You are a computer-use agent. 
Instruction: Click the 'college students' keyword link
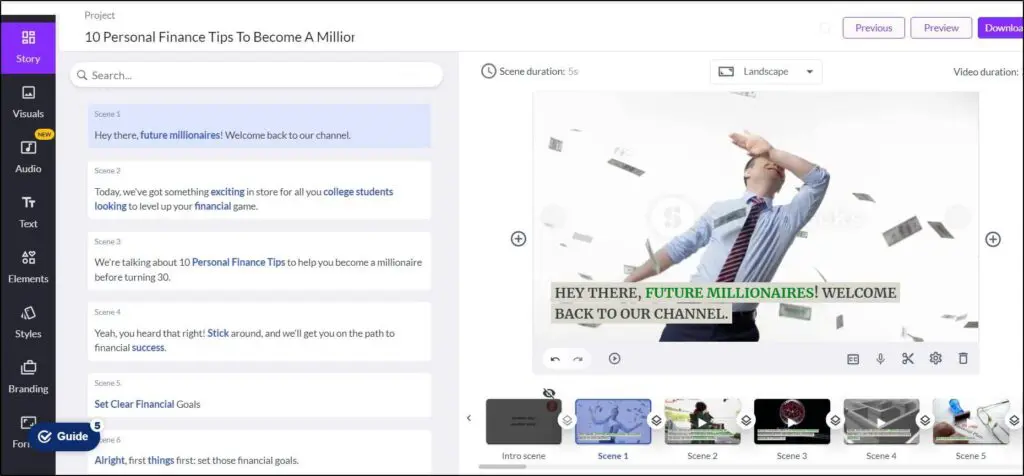(359, 192)
